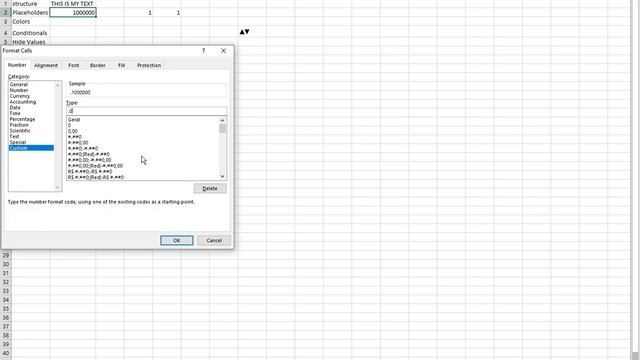640x360 pixels.
Task: Select the cell with up/down triangles
Action: click(252, 32)
